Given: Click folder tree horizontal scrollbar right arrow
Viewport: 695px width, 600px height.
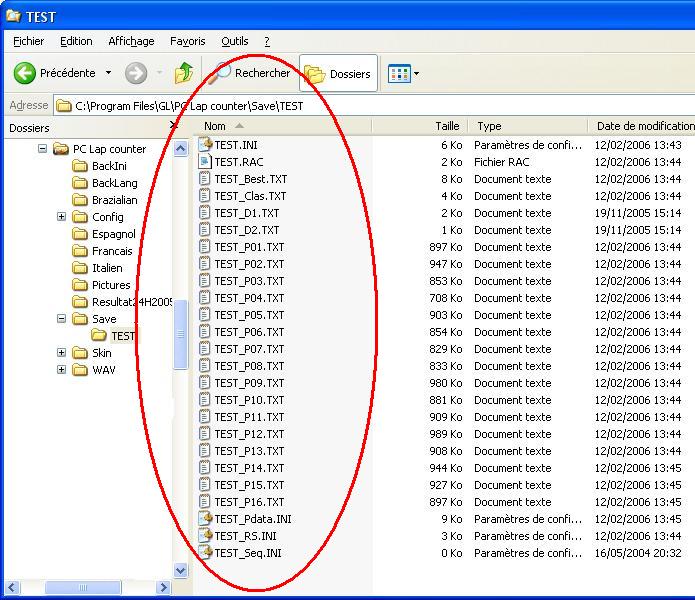Looking at the screenshot, I should pos(163,588).
